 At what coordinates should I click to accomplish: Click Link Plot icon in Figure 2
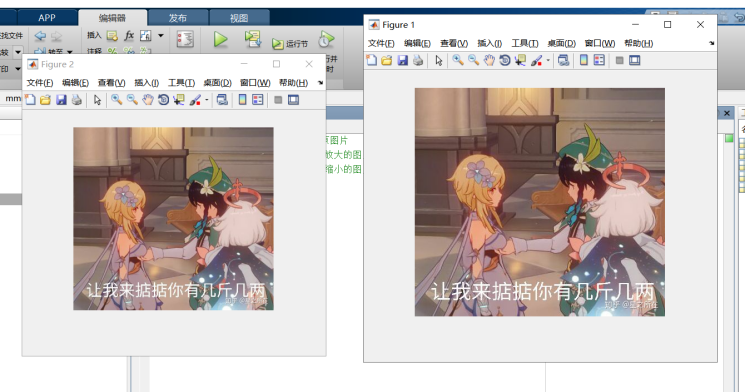pos(222,100)
